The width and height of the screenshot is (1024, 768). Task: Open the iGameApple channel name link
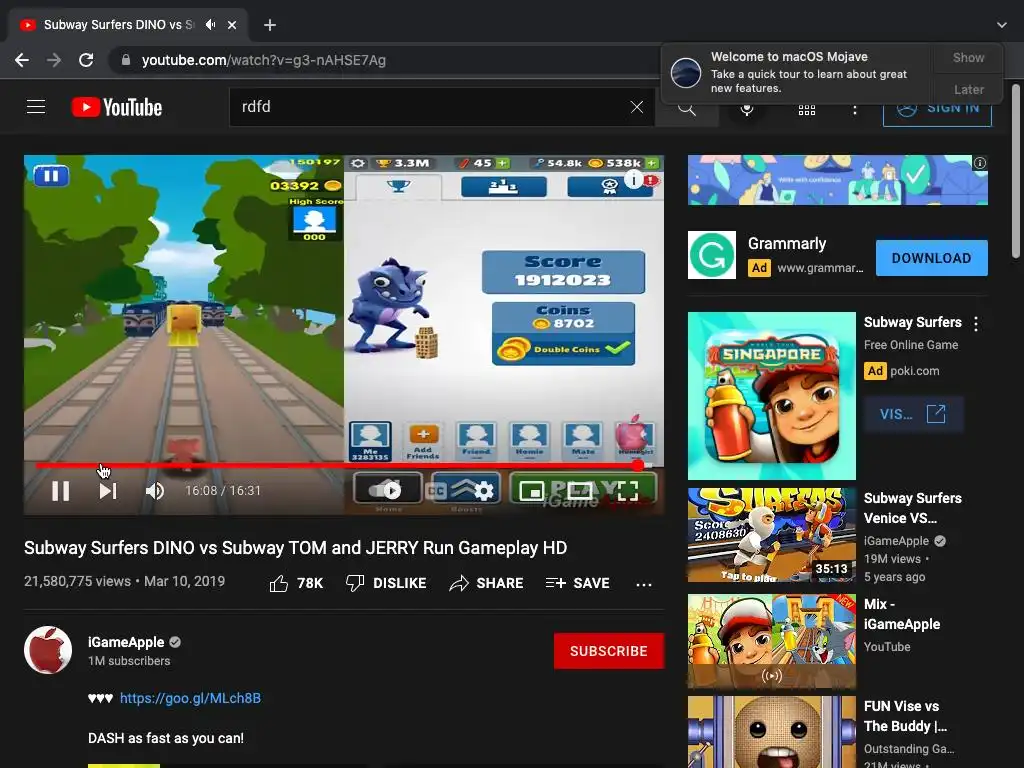(126, 643)
